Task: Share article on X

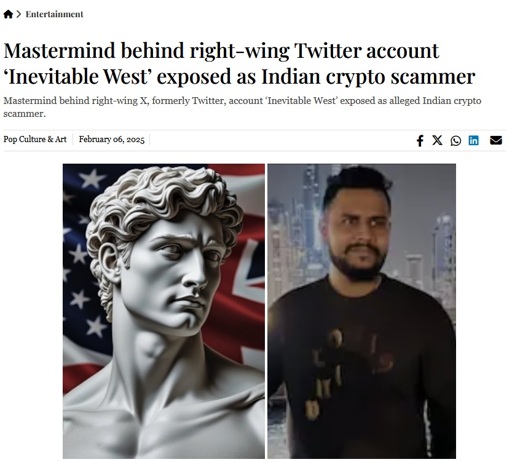Action: 437,140
